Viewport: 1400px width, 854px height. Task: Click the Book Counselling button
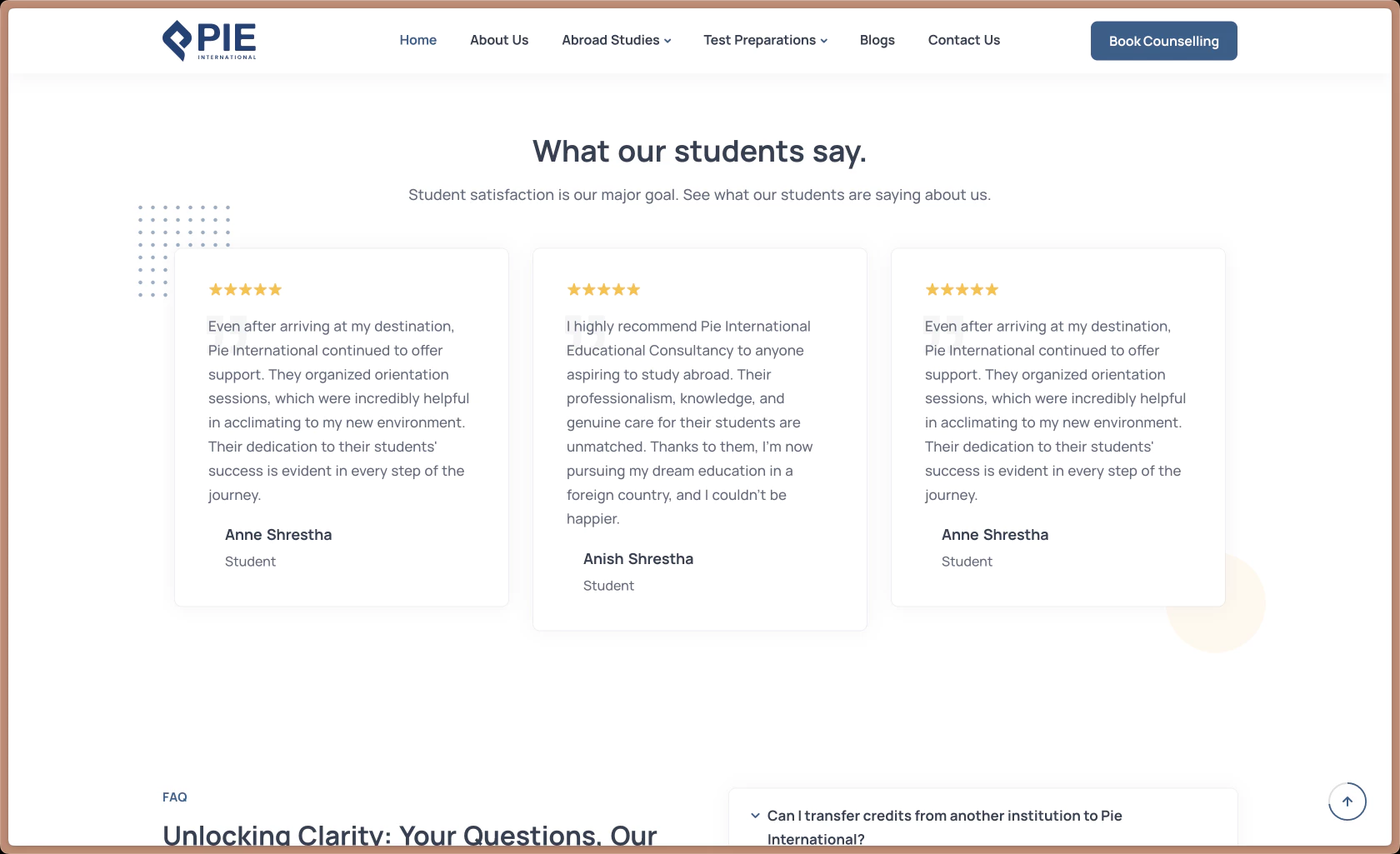point(1163,40)
